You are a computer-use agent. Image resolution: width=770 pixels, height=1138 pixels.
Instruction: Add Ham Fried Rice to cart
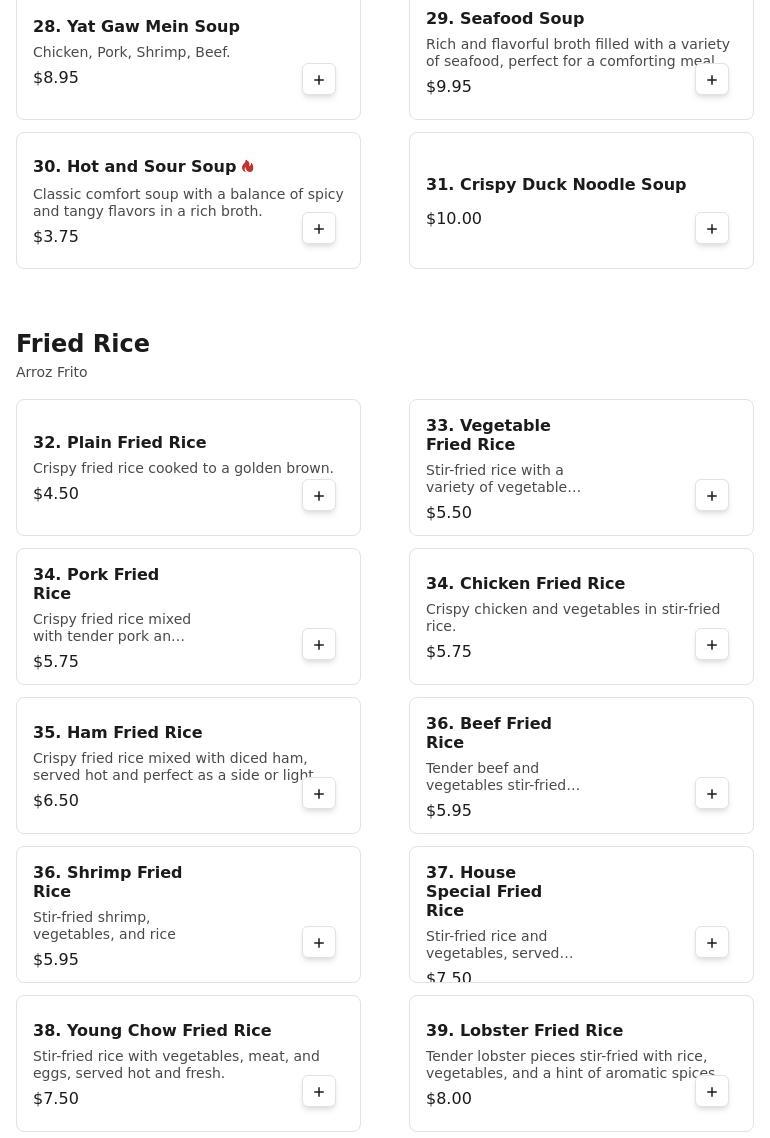[x=319, y=794]
